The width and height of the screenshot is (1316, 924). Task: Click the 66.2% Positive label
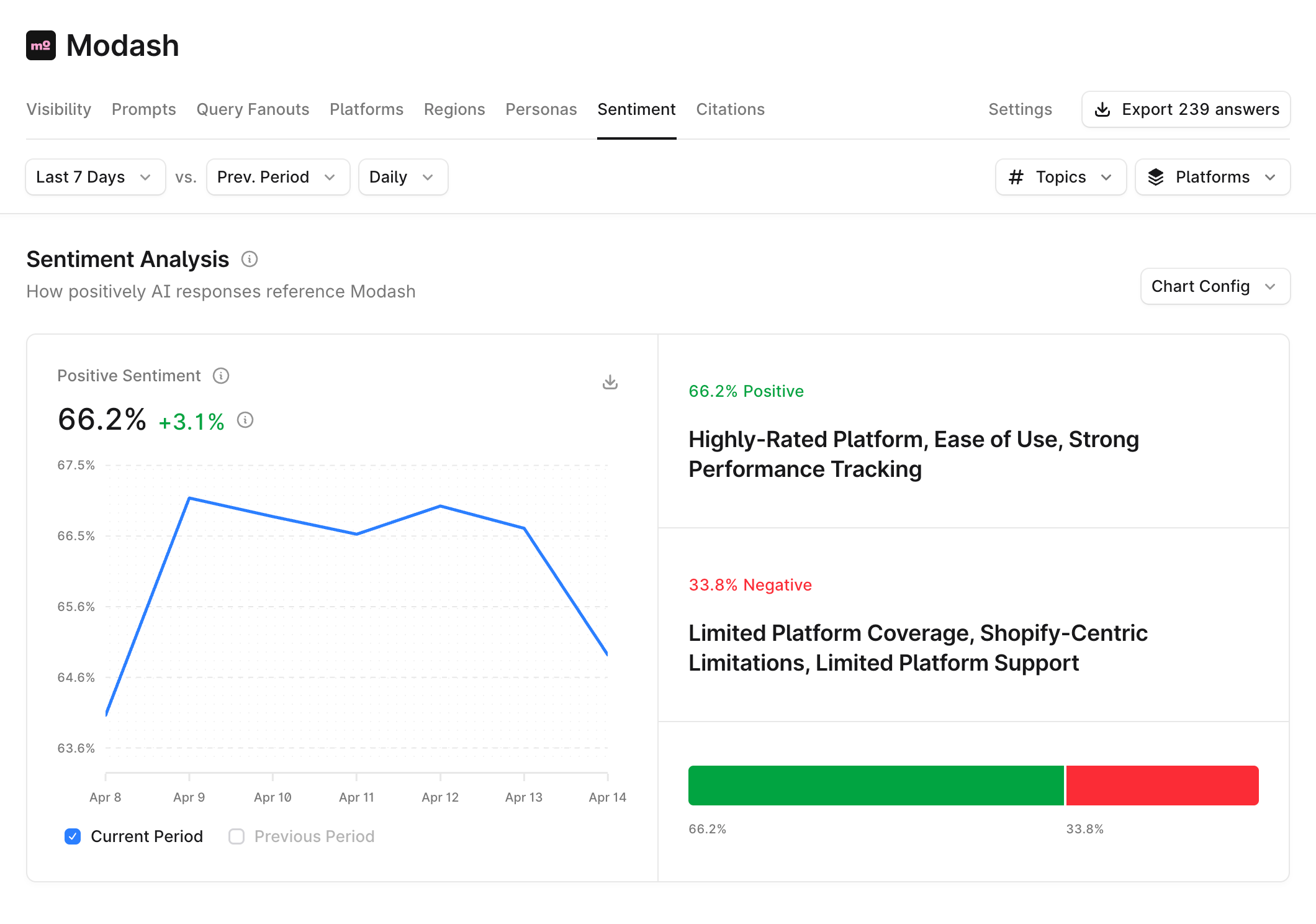746,391
